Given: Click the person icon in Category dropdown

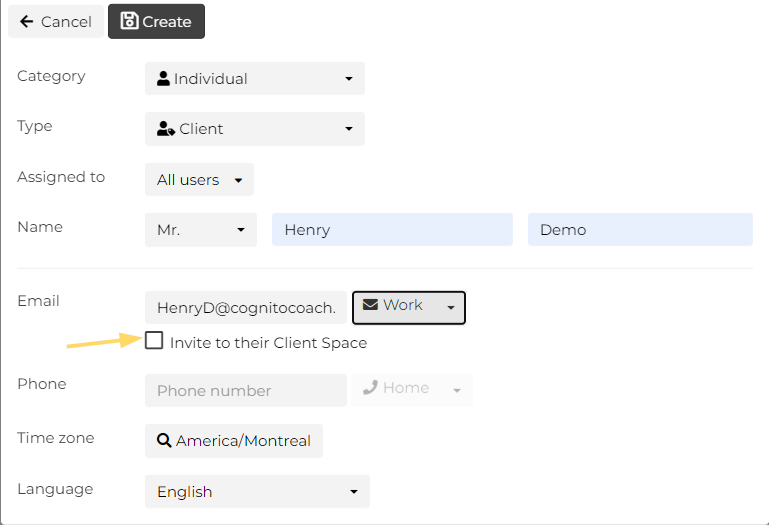Looking at the screenshot, I should 163,79.
